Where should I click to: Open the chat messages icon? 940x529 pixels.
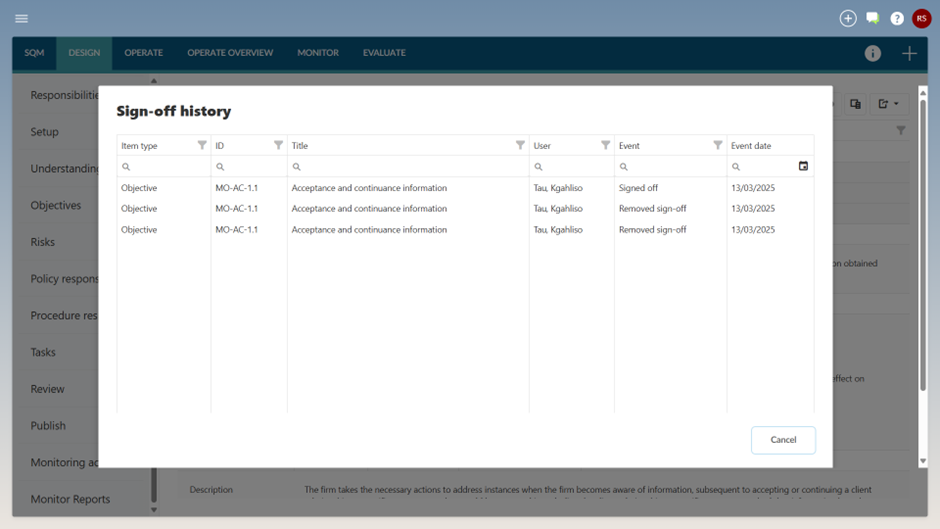pyautogui.click(x=873, y=18)
